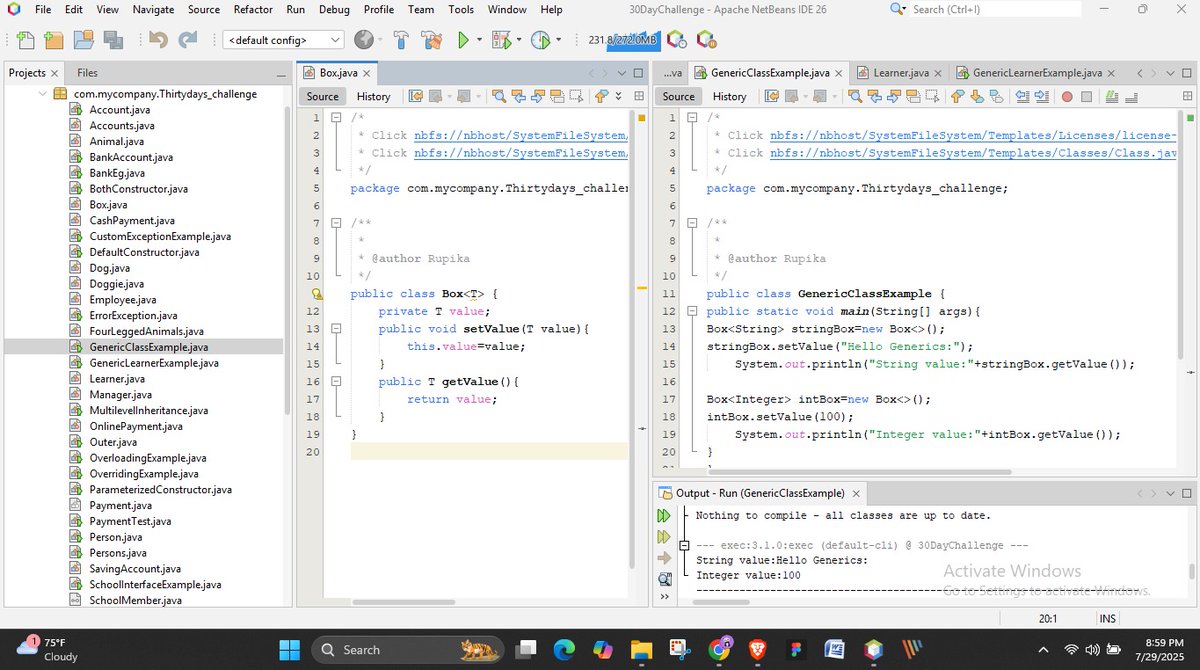Click the Save All toolbar icon
Screen dimensions: 1200x670
113,40
